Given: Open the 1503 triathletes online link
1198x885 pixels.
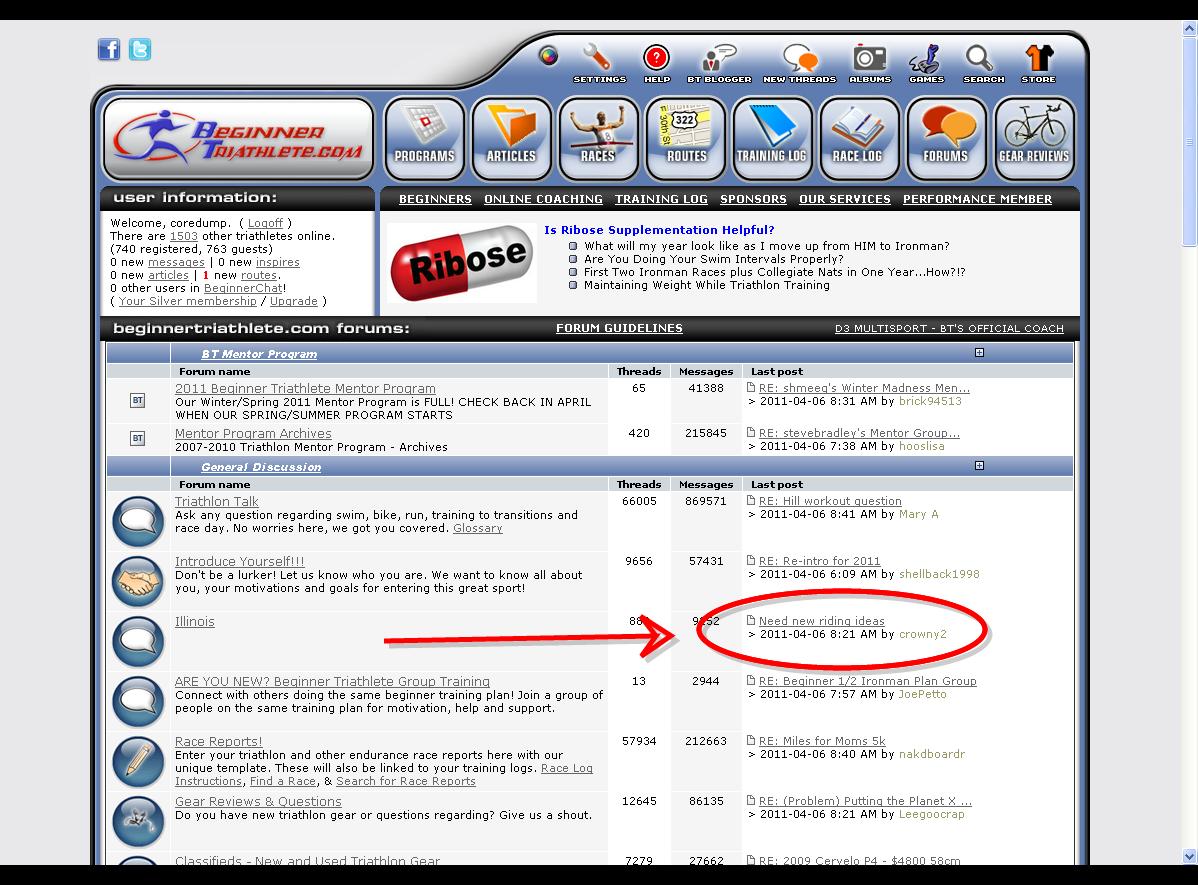Looking at the screenshot, I should coord(183,236).
